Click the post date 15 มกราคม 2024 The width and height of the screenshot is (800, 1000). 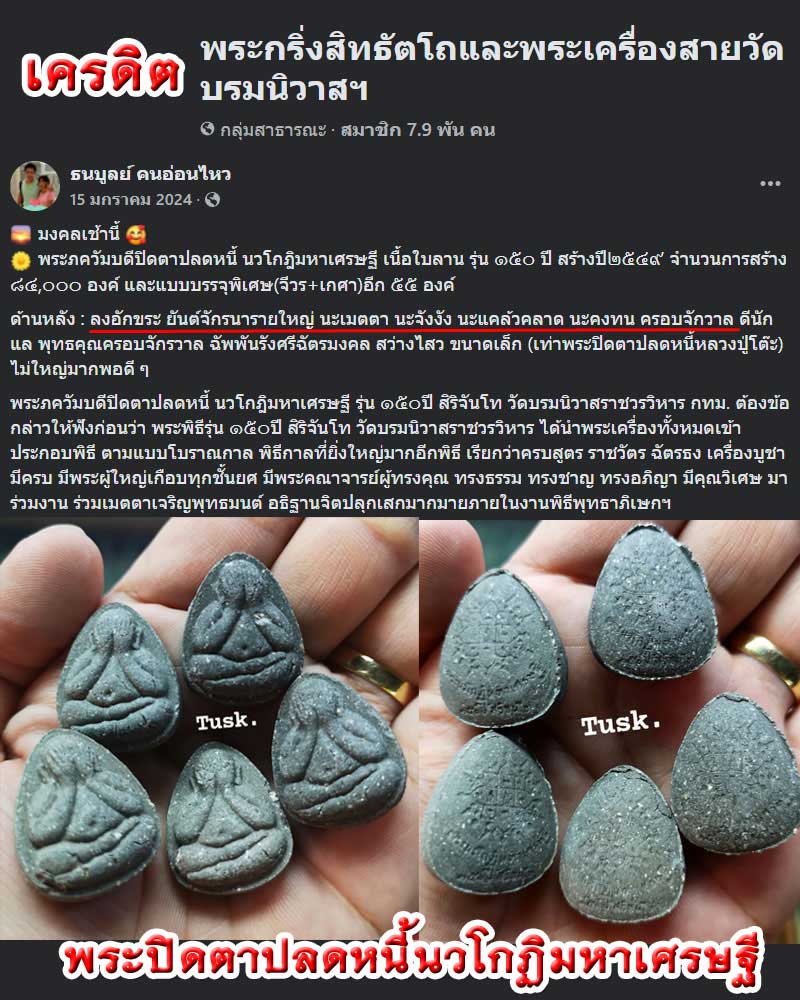131,200
